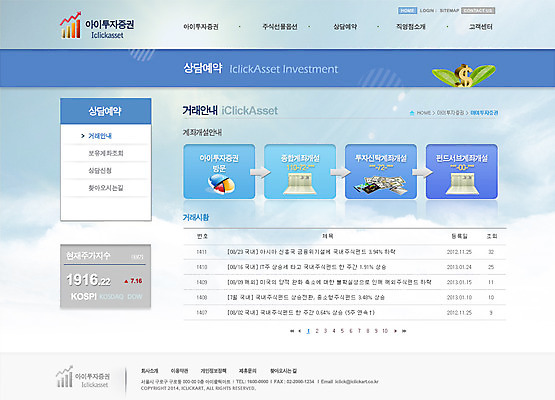Open 찾아오시는길 footer link
Image resolution: width=555 pixels, height=400 pixels.
[x=284, y=371]
